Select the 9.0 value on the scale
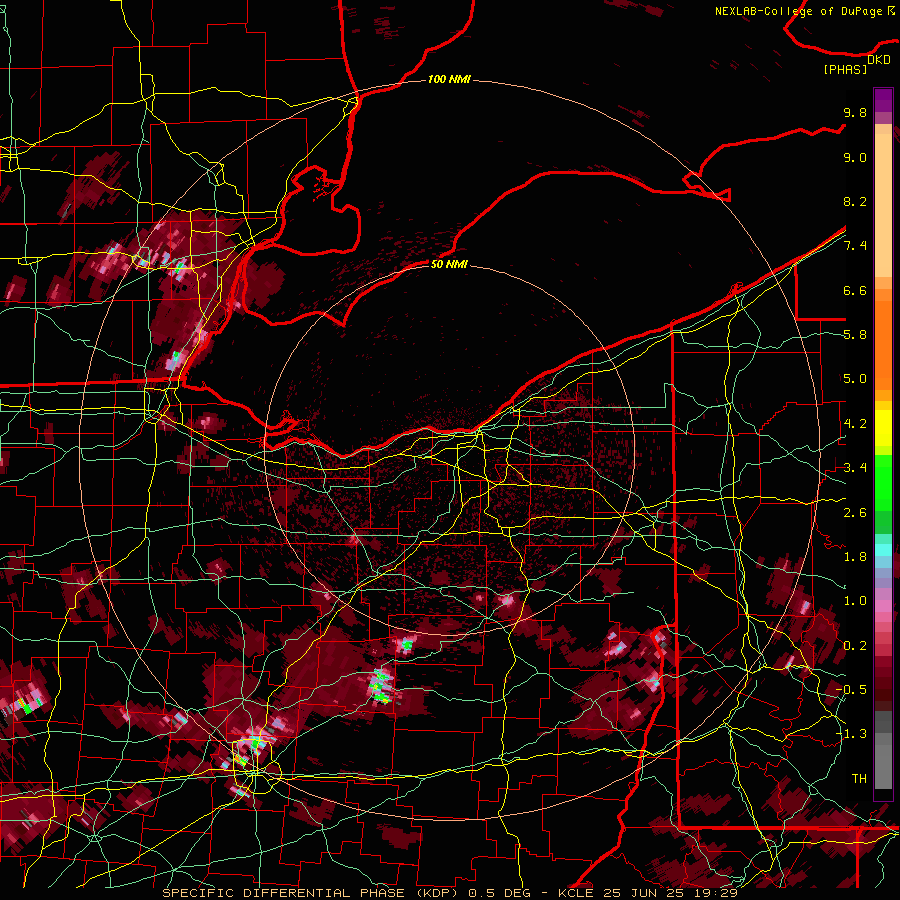The width and height of the screenshot is (900, 900). (855, 157)
